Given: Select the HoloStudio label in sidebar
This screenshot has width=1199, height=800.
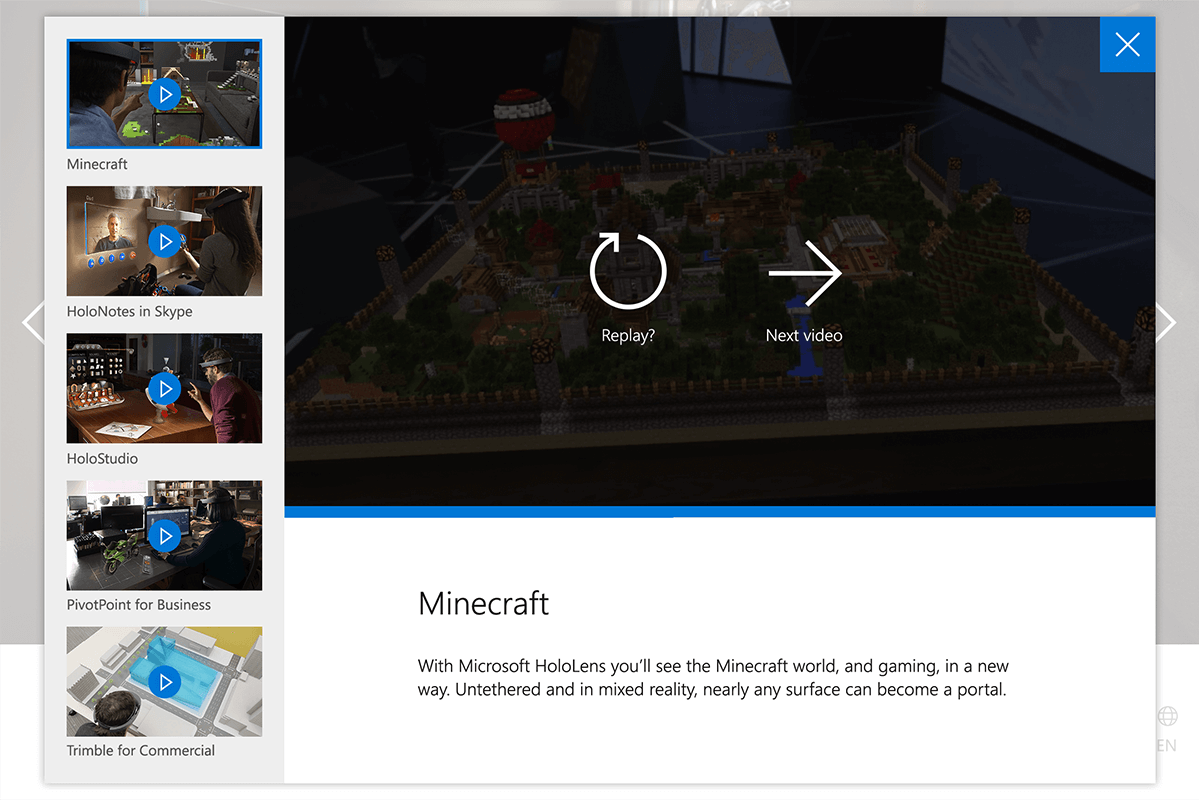Looking at the screenshot, I should click(x=102, y=459).
